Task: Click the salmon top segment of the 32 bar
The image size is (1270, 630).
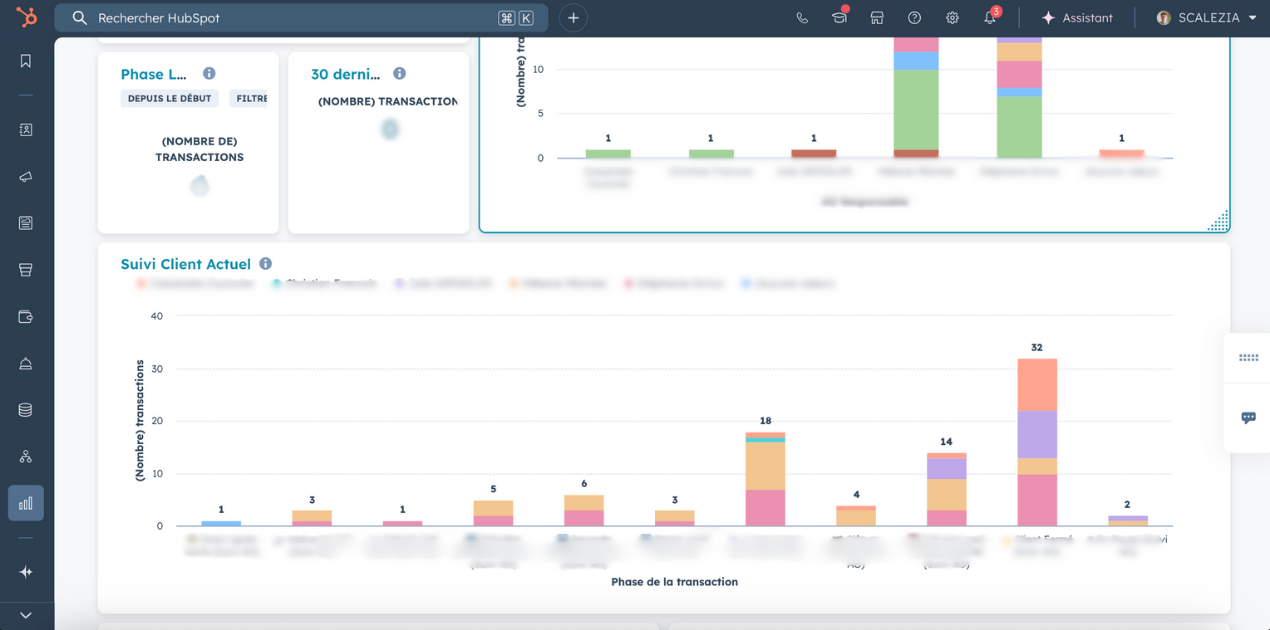Action: click(1037, 385)
